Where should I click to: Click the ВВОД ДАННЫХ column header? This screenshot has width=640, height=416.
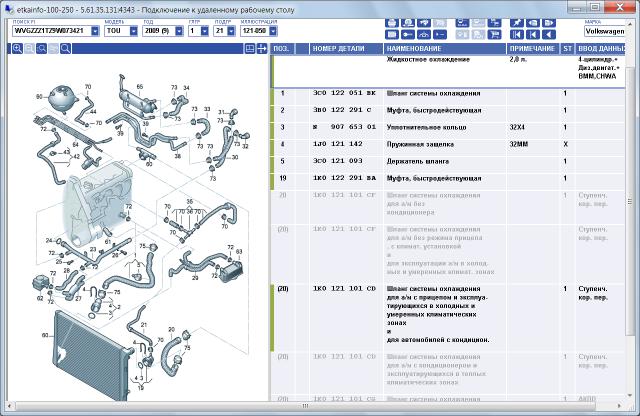601,49
